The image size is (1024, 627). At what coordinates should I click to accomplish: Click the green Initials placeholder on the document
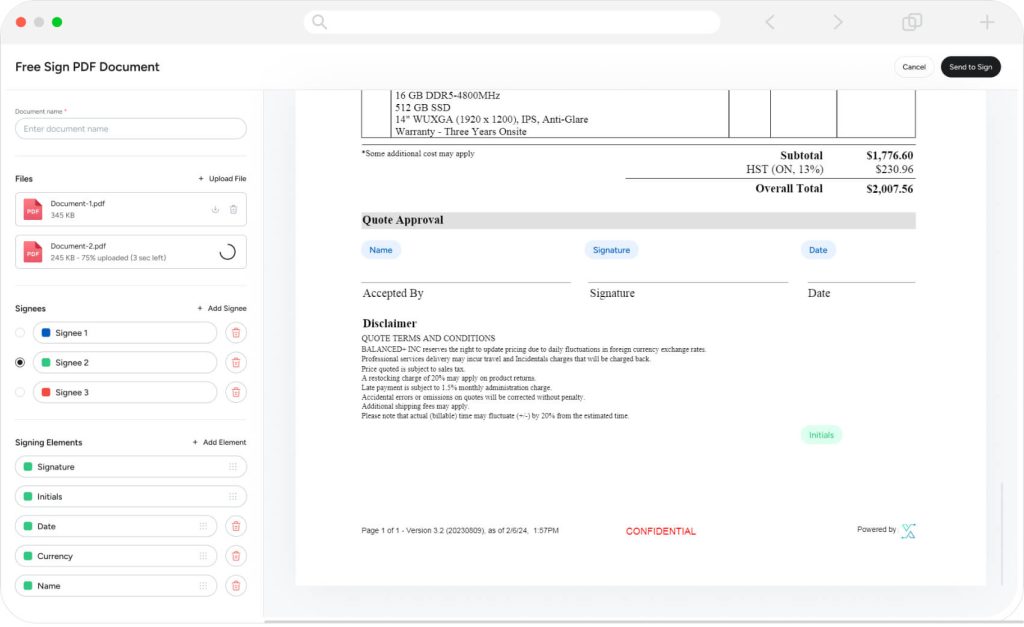[x=821, y=435]
